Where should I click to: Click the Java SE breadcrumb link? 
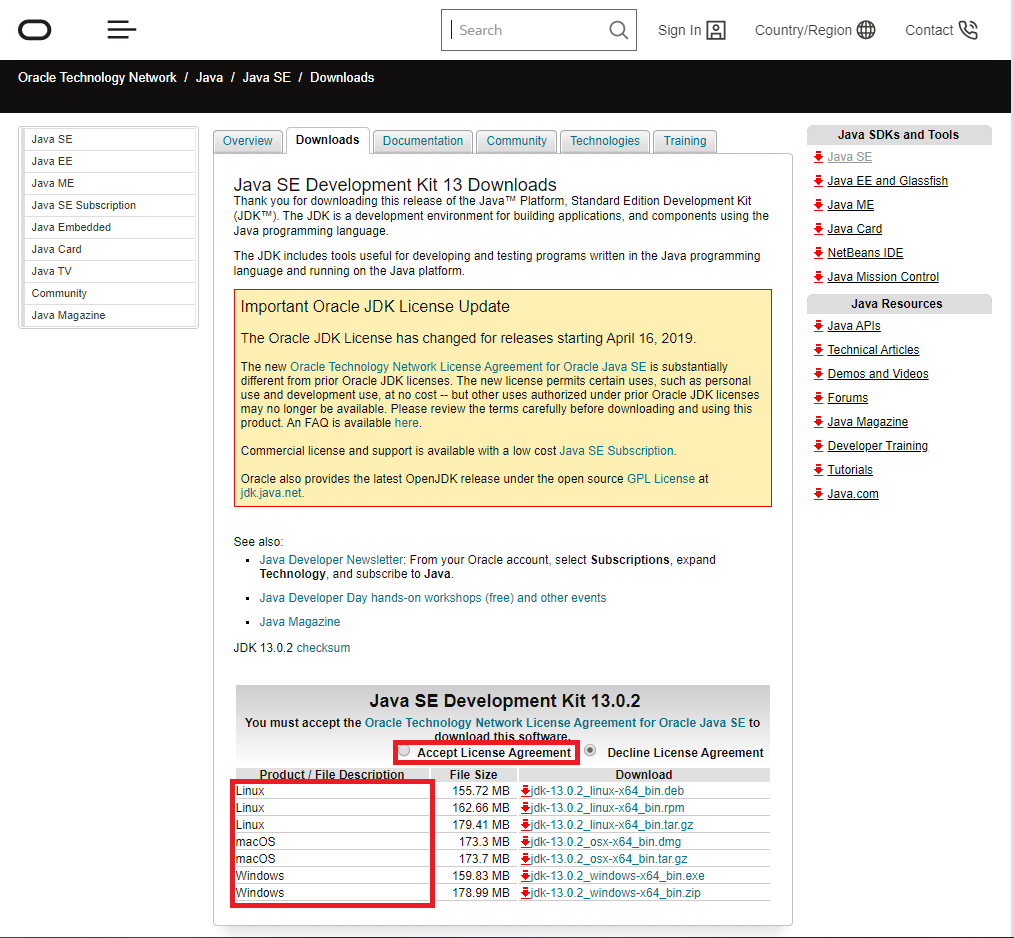tap(266, 78)
